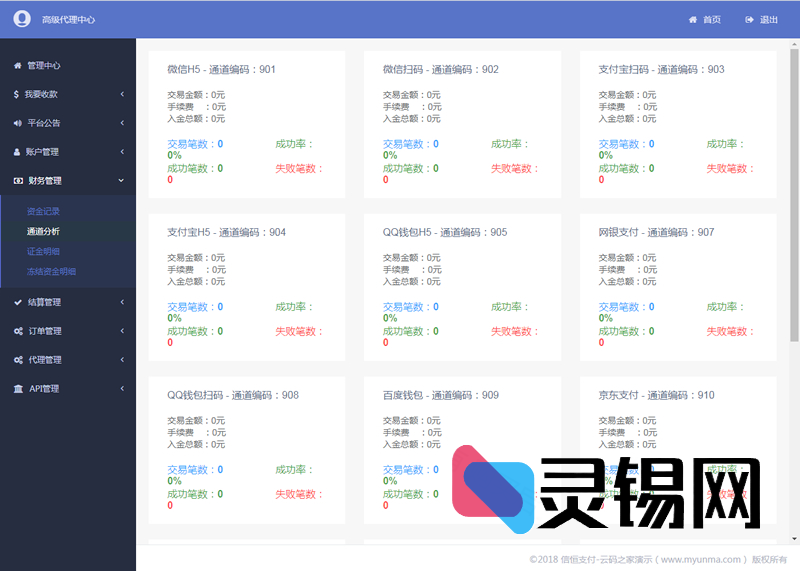This screenshot has width=800, height=571.
Task: Expand the 账户管理 submenu arrow
Action: coord(121,152)
